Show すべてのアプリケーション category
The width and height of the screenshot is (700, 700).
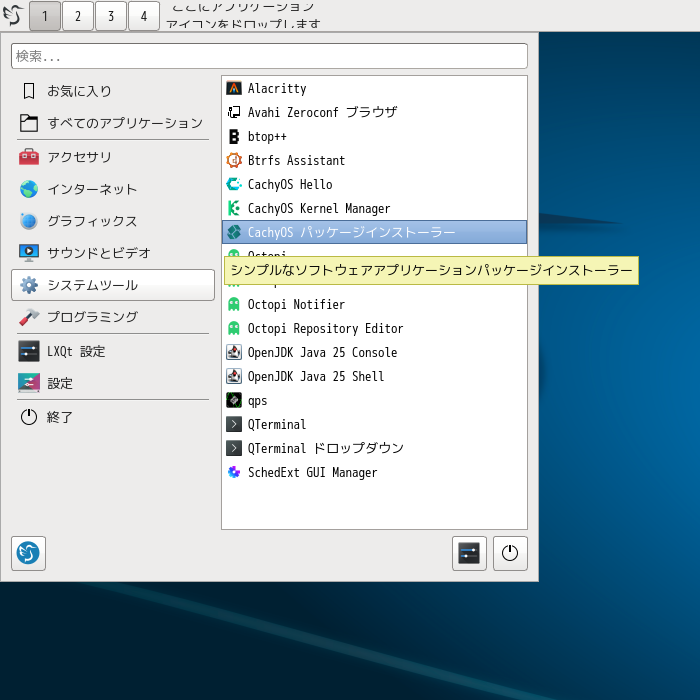pyautogui.click(x=113, y=123)
